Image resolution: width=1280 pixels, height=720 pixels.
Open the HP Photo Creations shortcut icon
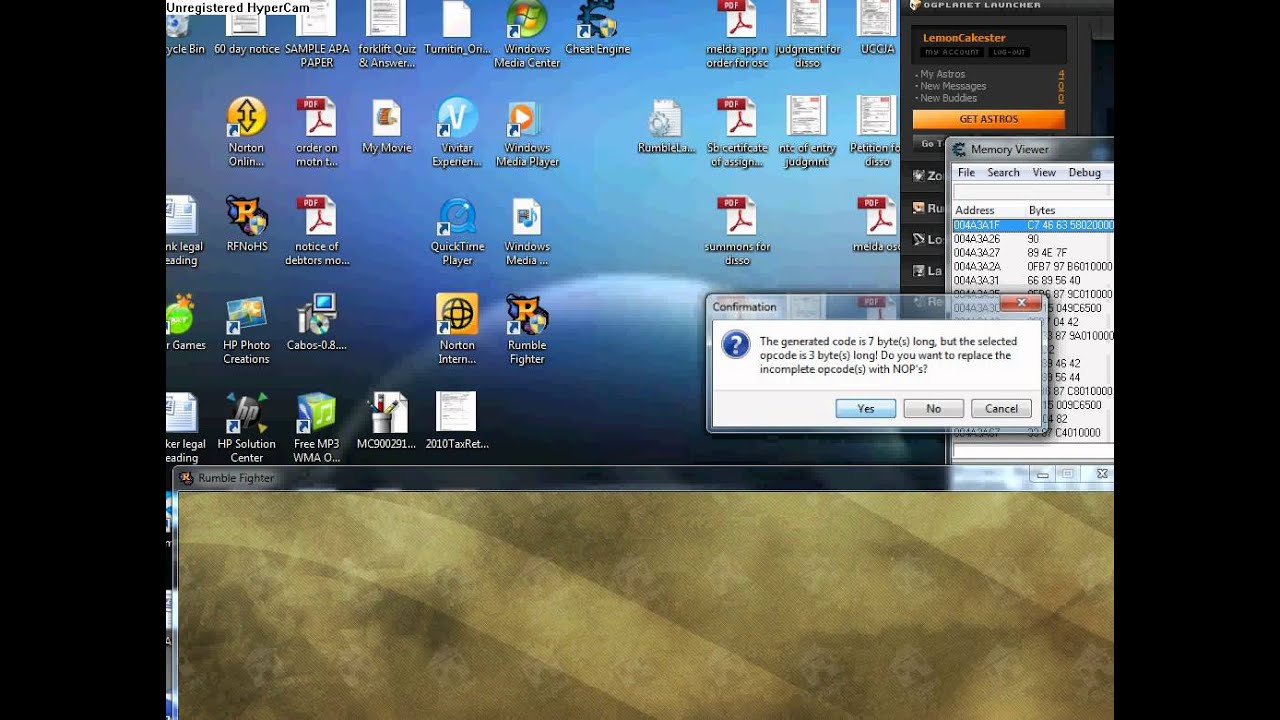[247, 330]
